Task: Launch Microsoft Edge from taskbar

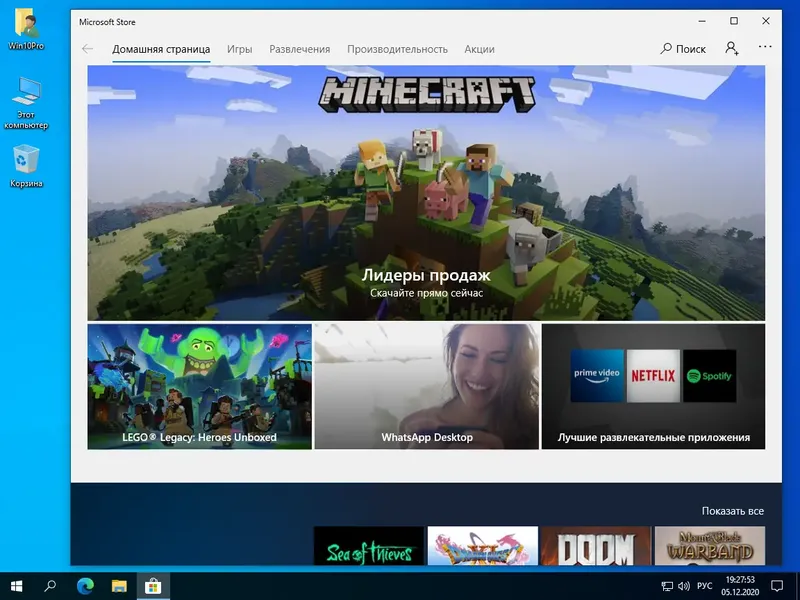Action: [x=85, y=586]
